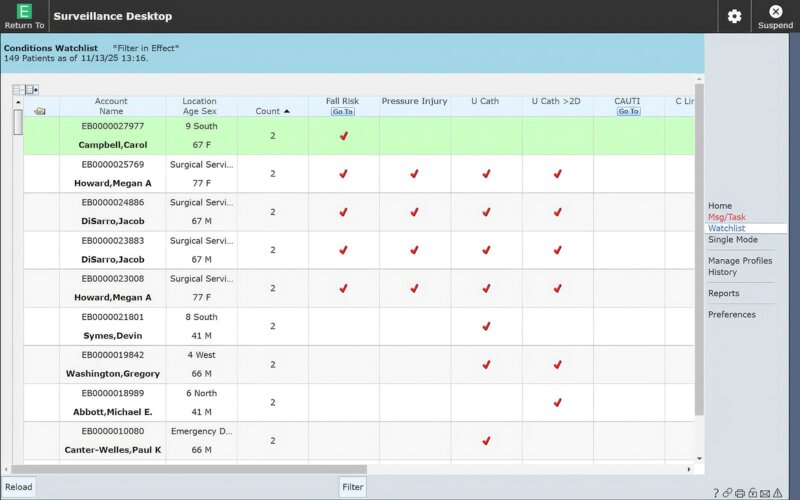Click the collapse columns icon above table
Screen dimensions: 800x500
click(18, 89)
